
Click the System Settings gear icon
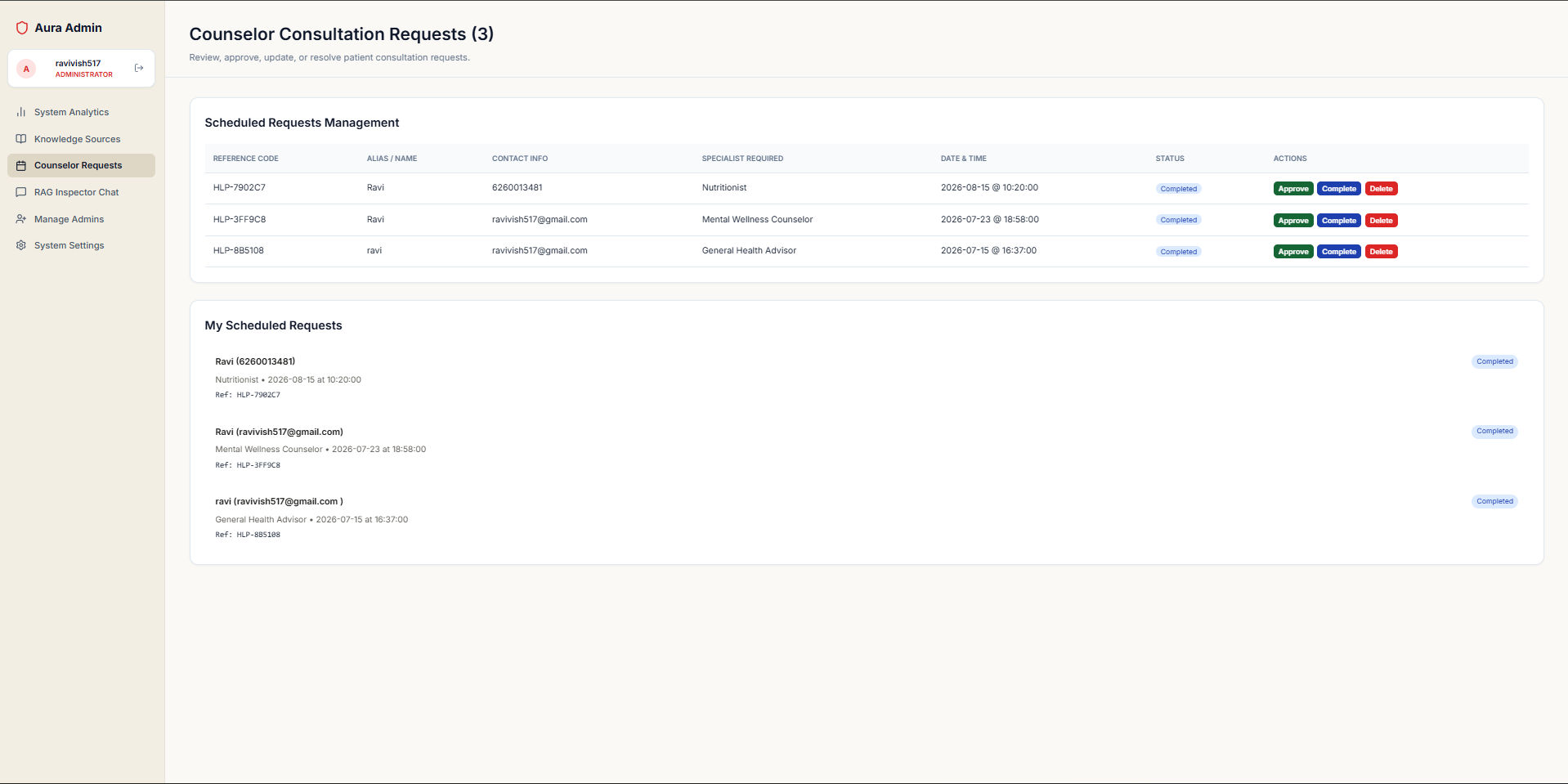point(21,245)
